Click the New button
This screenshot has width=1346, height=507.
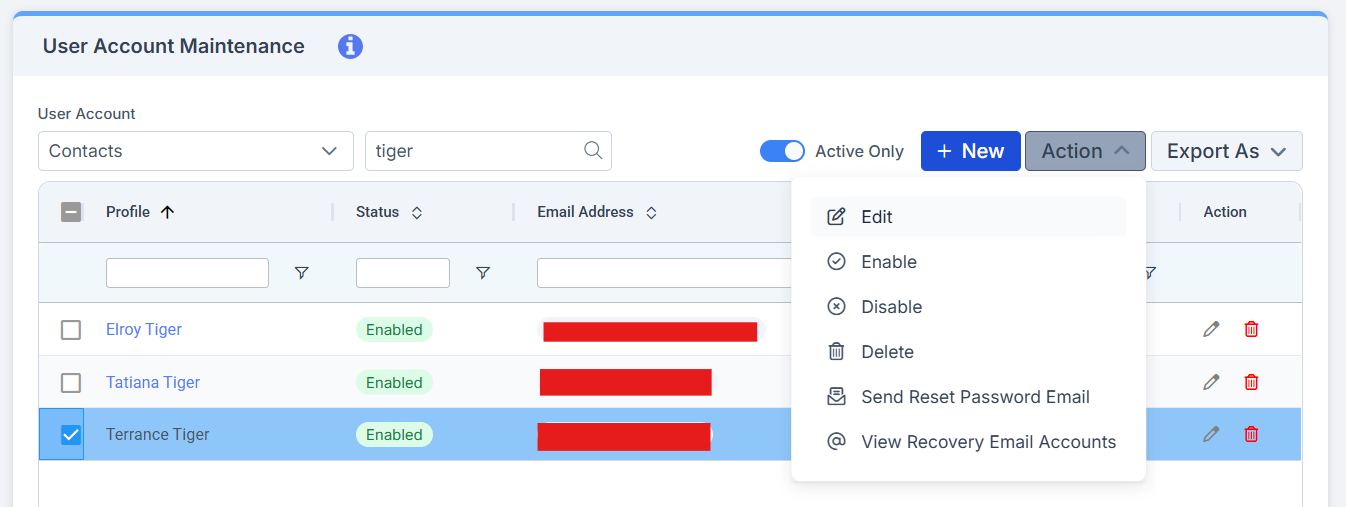(x=970, y=151)
